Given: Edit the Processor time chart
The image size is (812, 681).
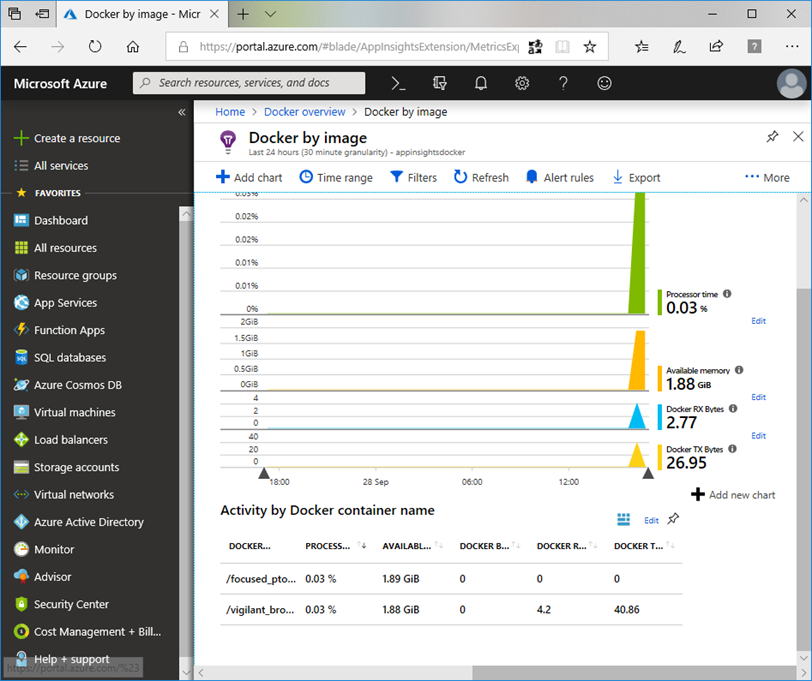Looking at the screenshot, I should point(758,321).
